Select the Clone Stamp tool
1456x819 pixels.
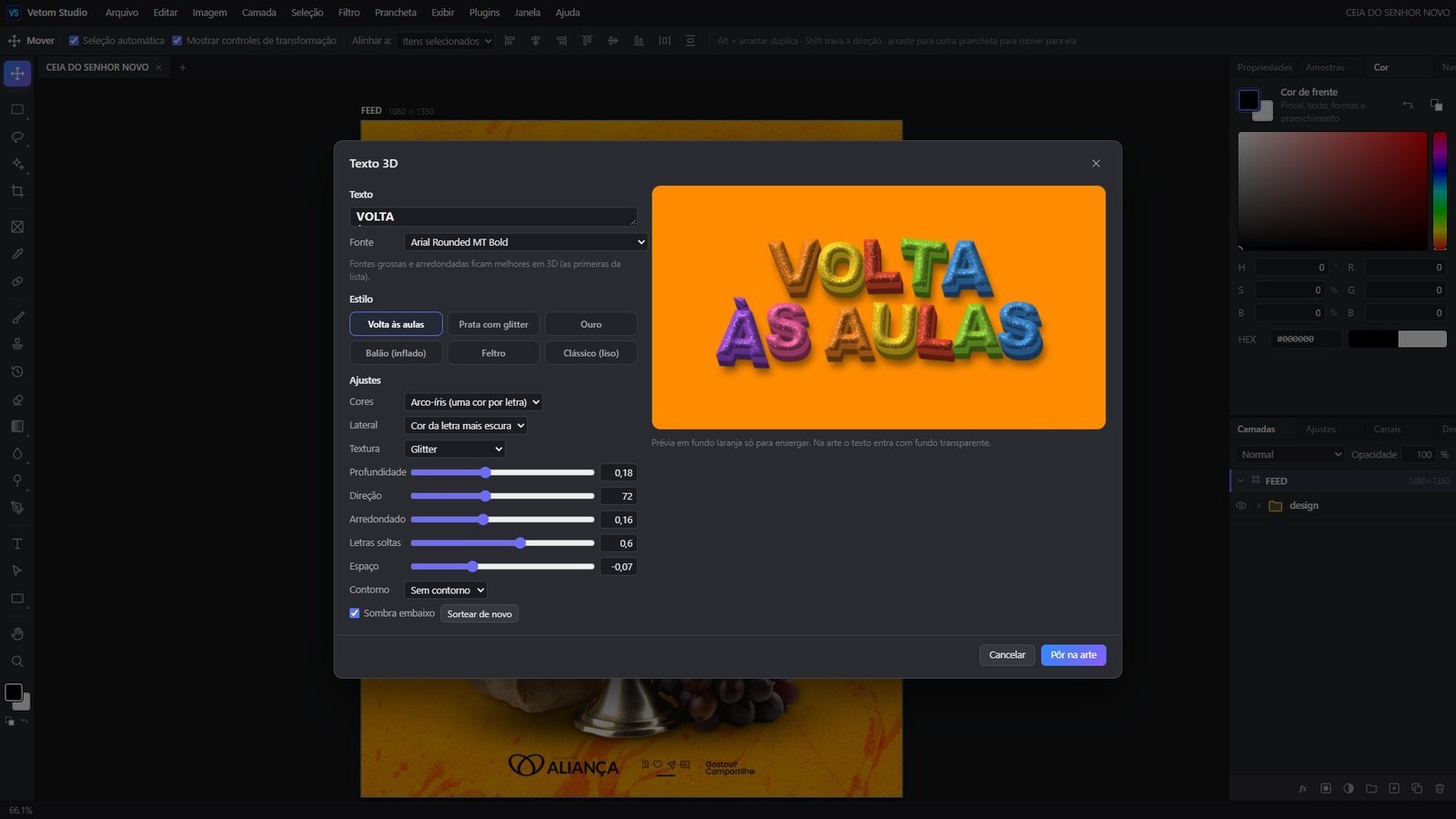pyautogui.click(x=17, y=344)
